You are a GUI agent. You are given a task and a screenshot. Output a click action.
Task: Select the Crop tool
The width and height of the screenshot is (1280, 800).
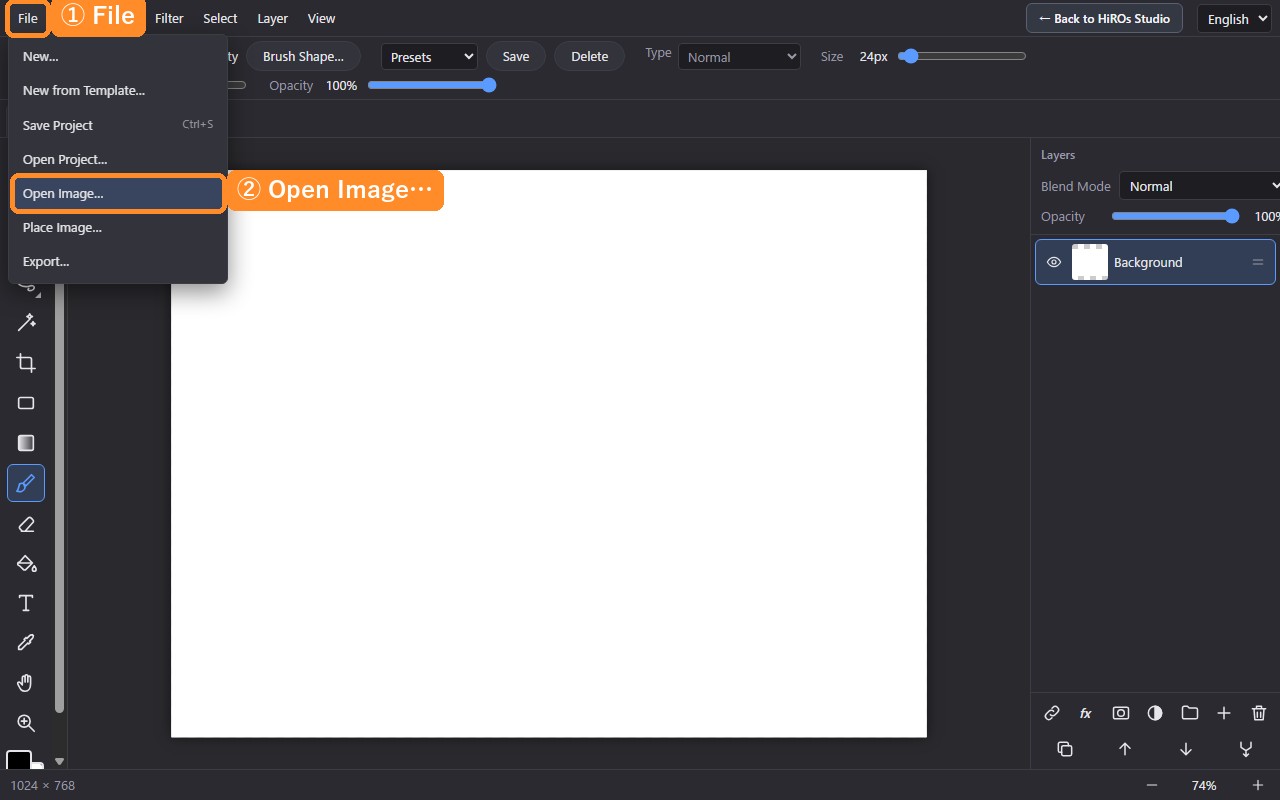tap(26, 363)
